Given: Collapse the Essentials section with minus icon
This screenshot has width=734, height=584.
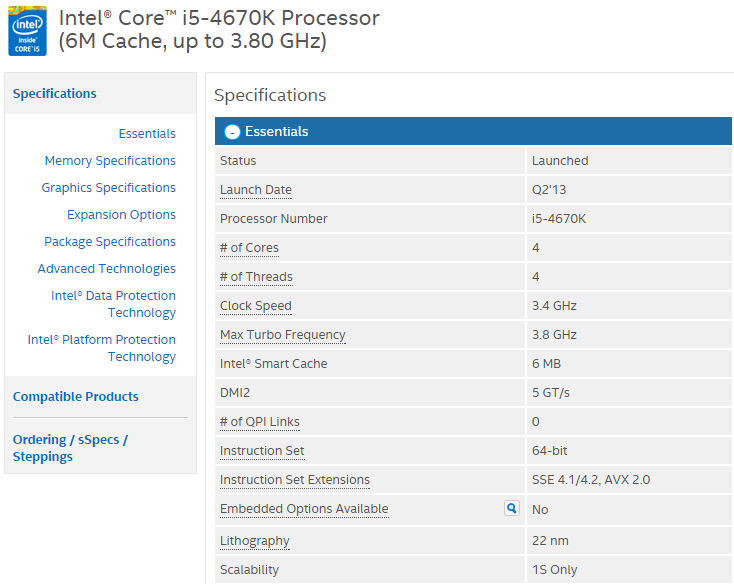Looking at the screenshot, I should [x=232, y=132].
